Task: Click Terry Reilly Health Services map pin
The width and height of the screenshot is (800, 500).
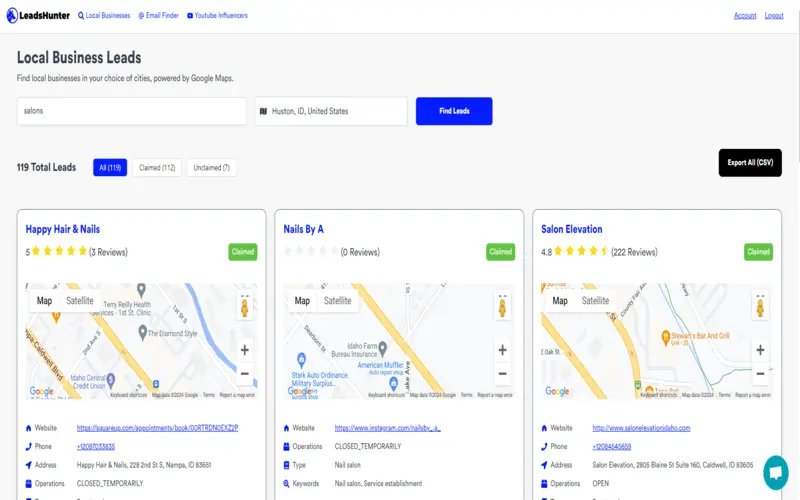Action: [141, 290]
